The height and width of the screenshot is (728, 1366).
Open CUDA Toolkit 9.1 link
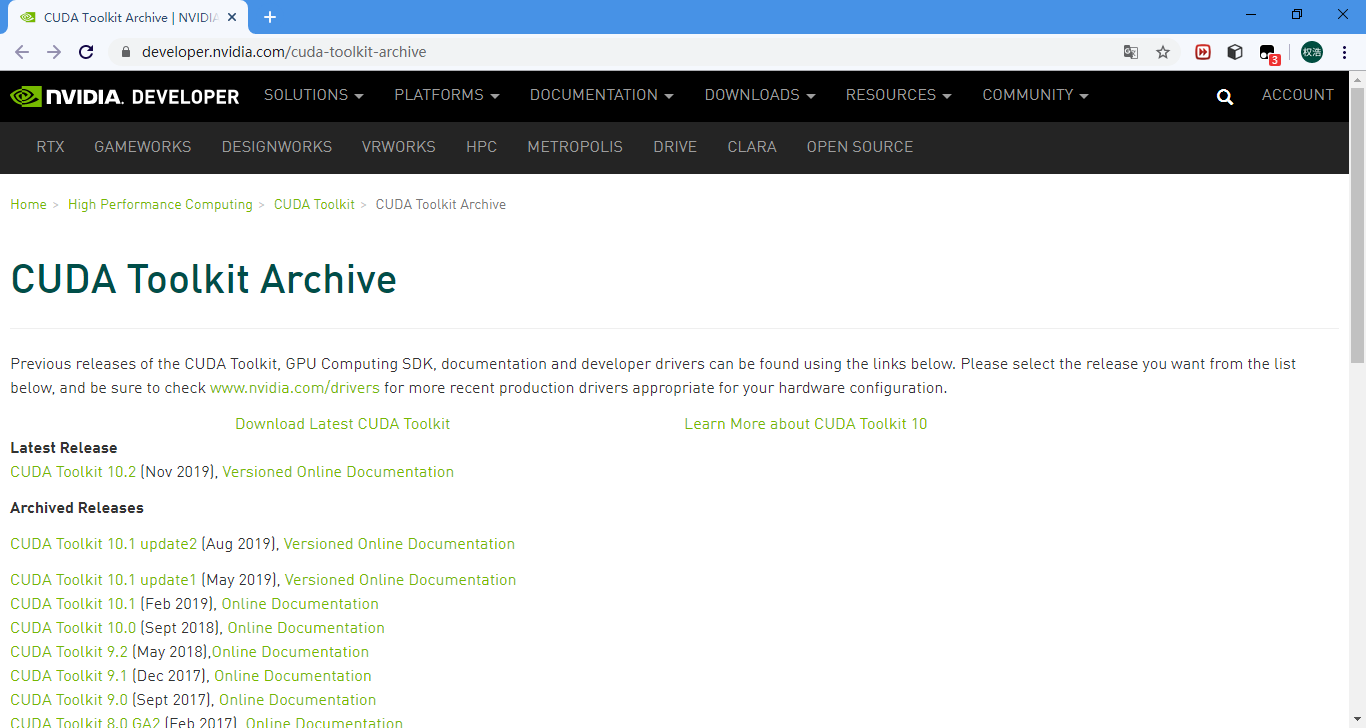69,676
